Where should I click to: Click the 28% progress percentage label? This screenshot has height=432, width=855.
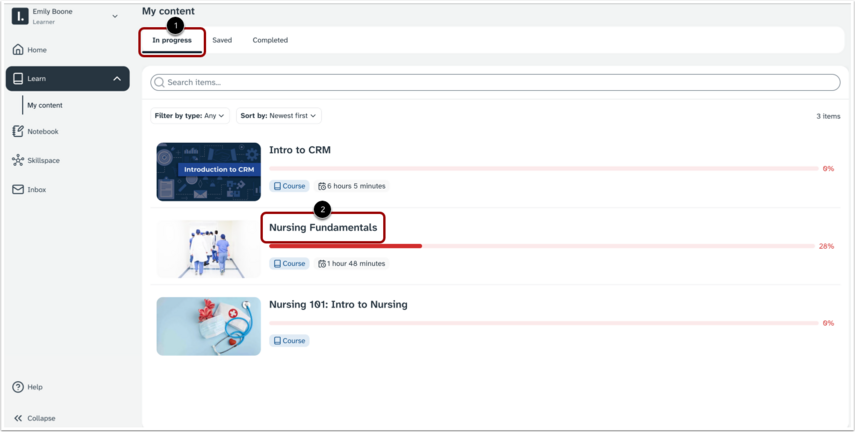(826, 246)
